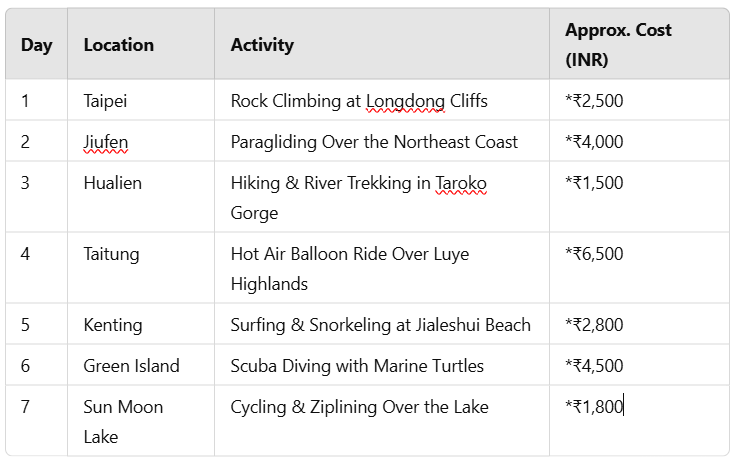Select the Hualien cell
The width and height of the screenshot is (734, 467).
pyautogui.click(x=141, y=197)
